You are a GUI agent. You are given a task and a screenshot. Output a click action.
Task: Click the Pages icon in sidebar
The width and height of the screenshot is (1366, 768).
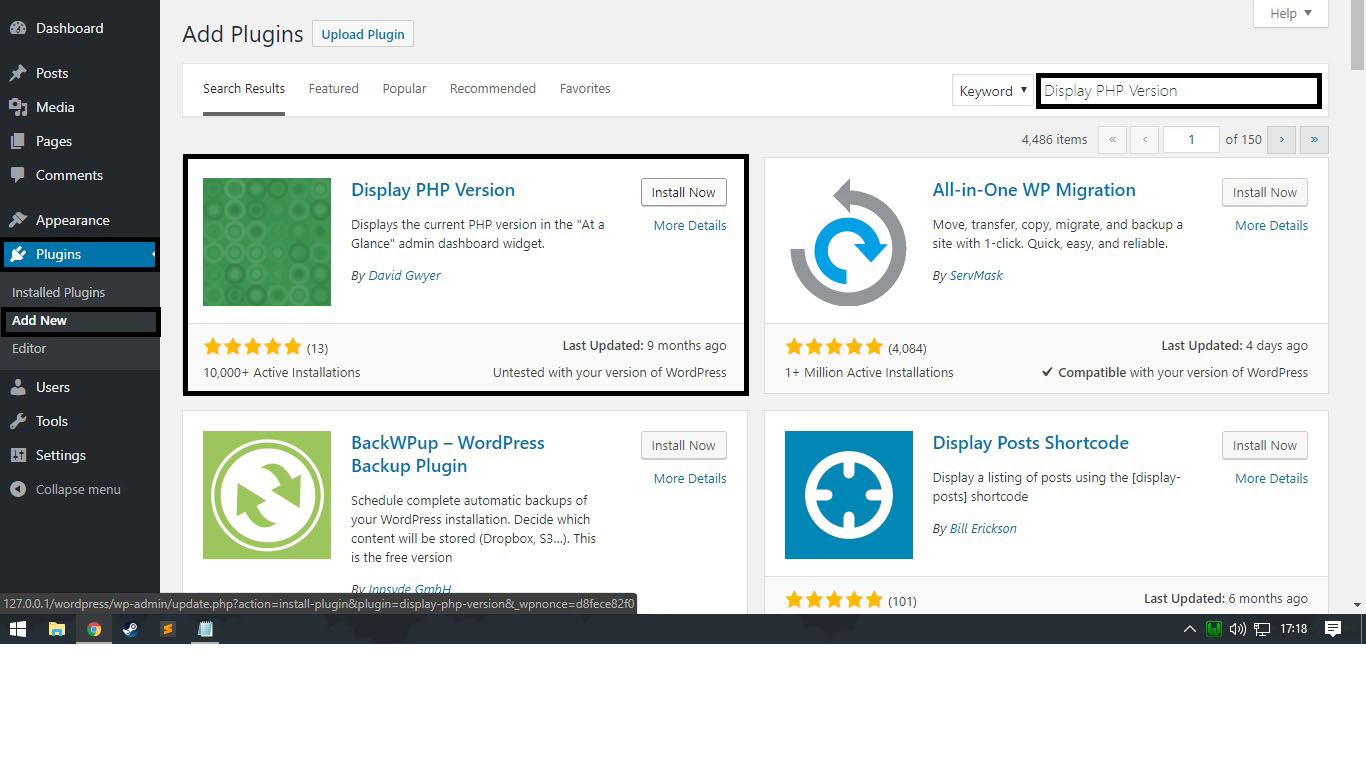point(18,141)
